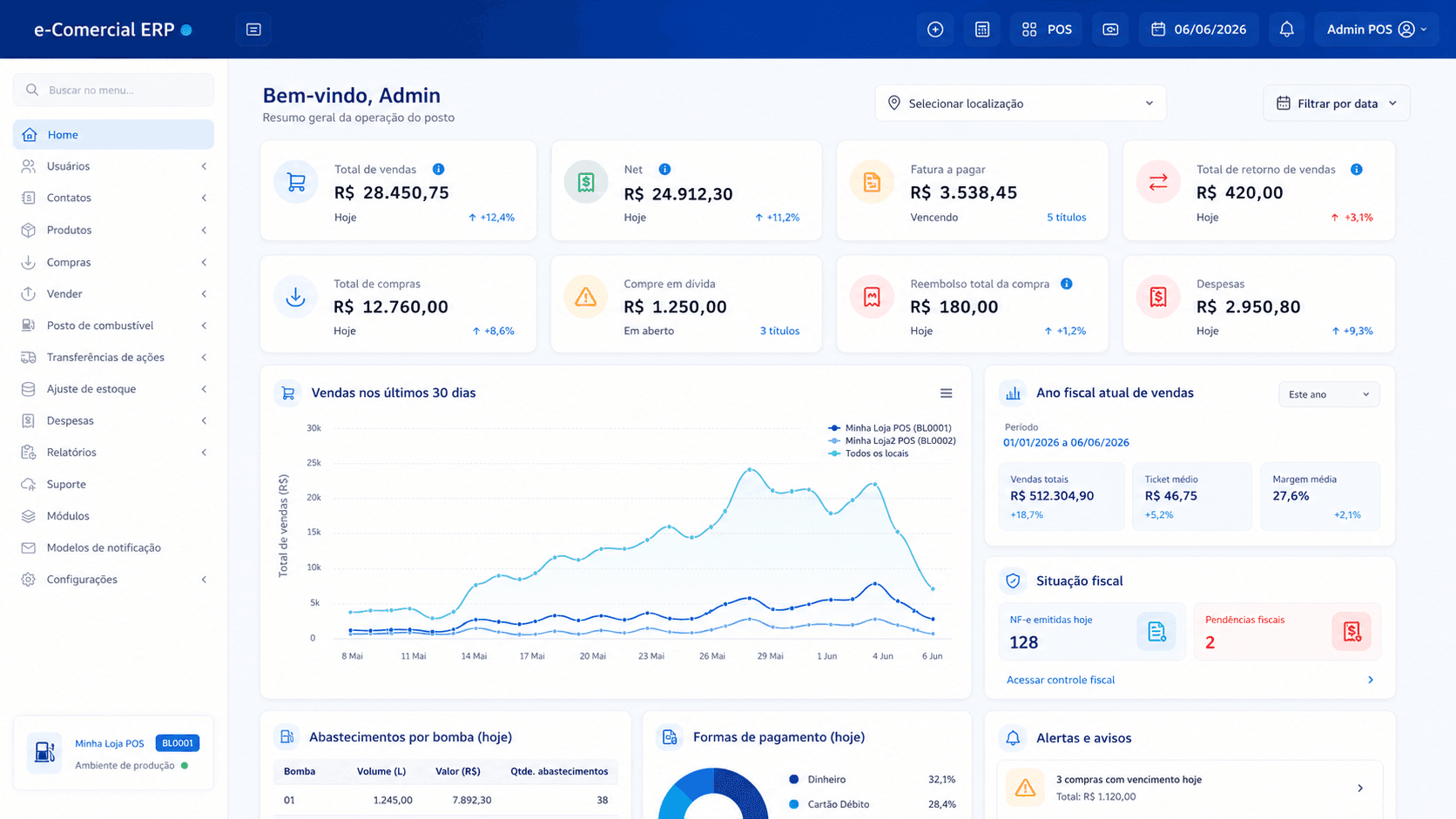Click the plus circle quick-add icon
This screenshot has height=819, width=1456.
(x=935, y=30)
